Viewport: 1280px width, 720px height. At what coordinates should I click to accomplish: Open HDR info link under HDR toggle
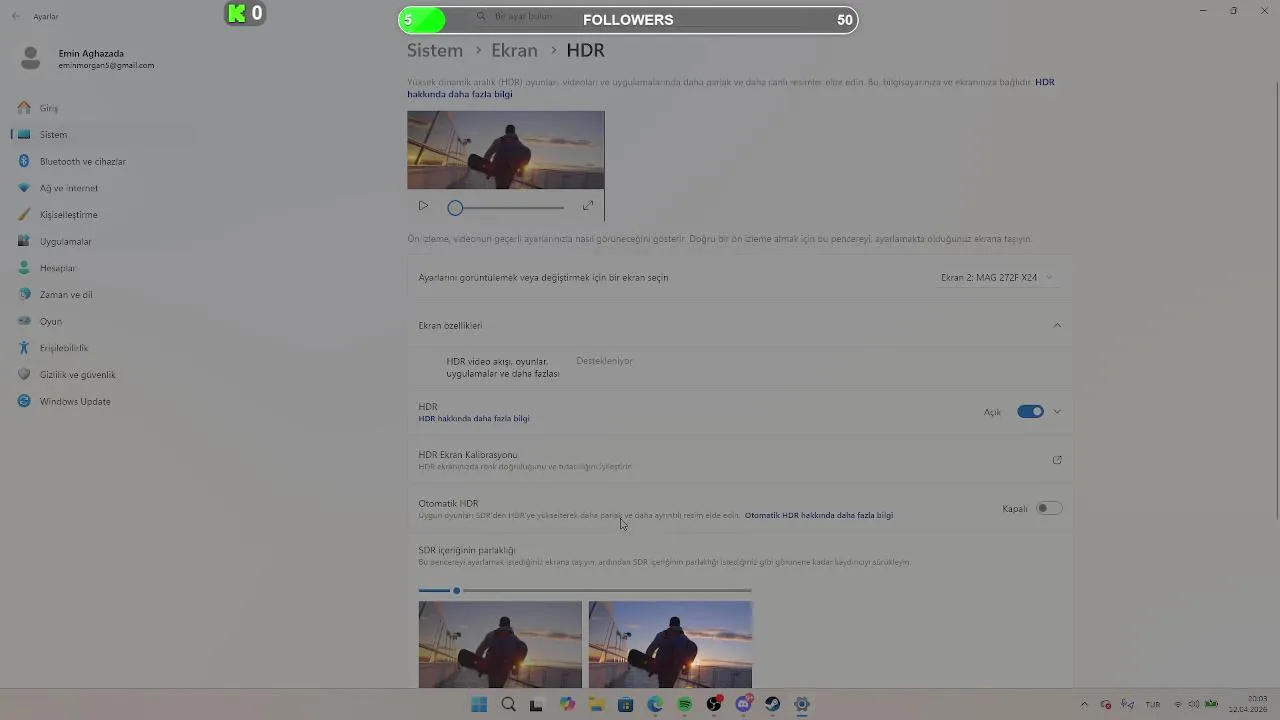coord(474,419)
